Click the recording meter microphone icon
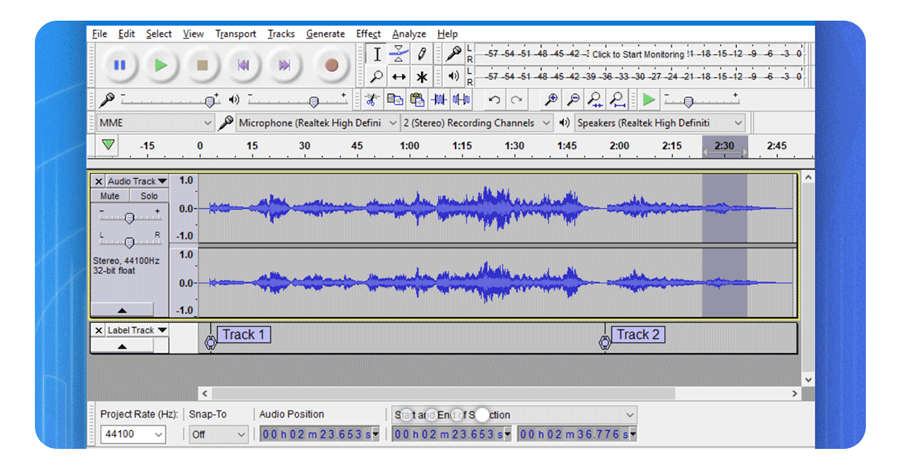 click(453, 54)
